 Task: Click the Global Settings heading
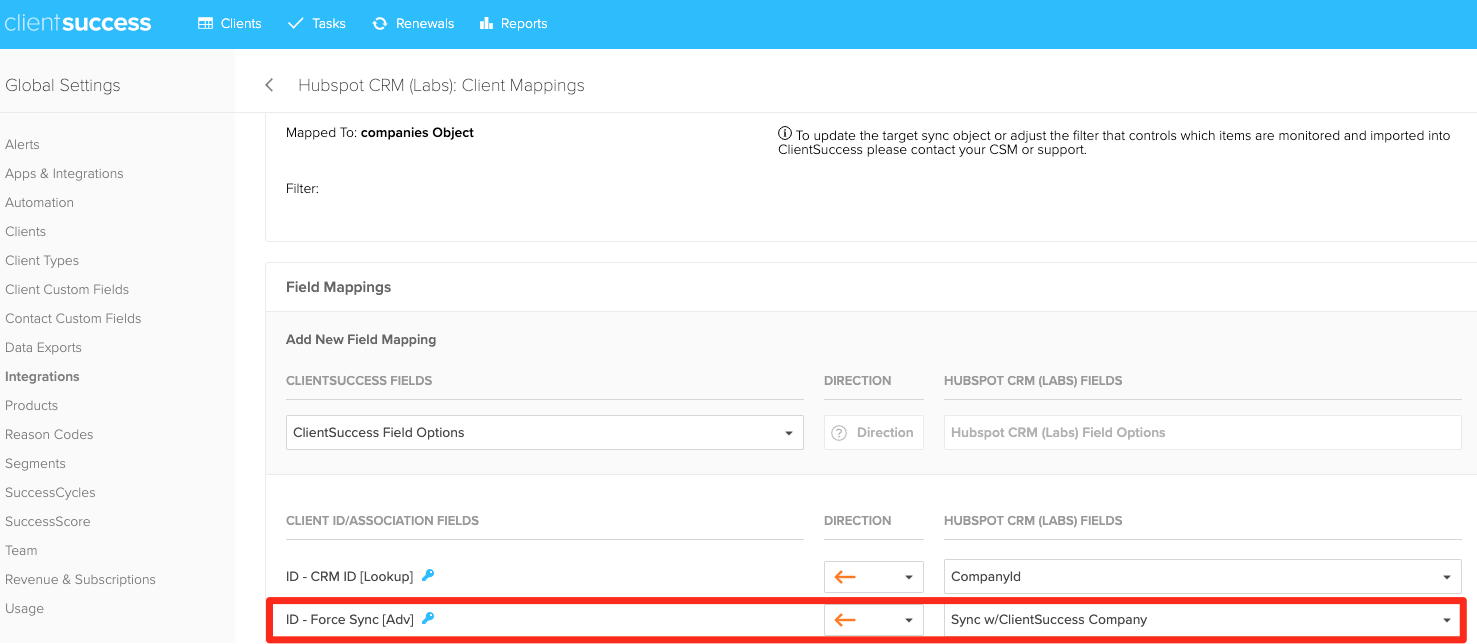point(63,85)
